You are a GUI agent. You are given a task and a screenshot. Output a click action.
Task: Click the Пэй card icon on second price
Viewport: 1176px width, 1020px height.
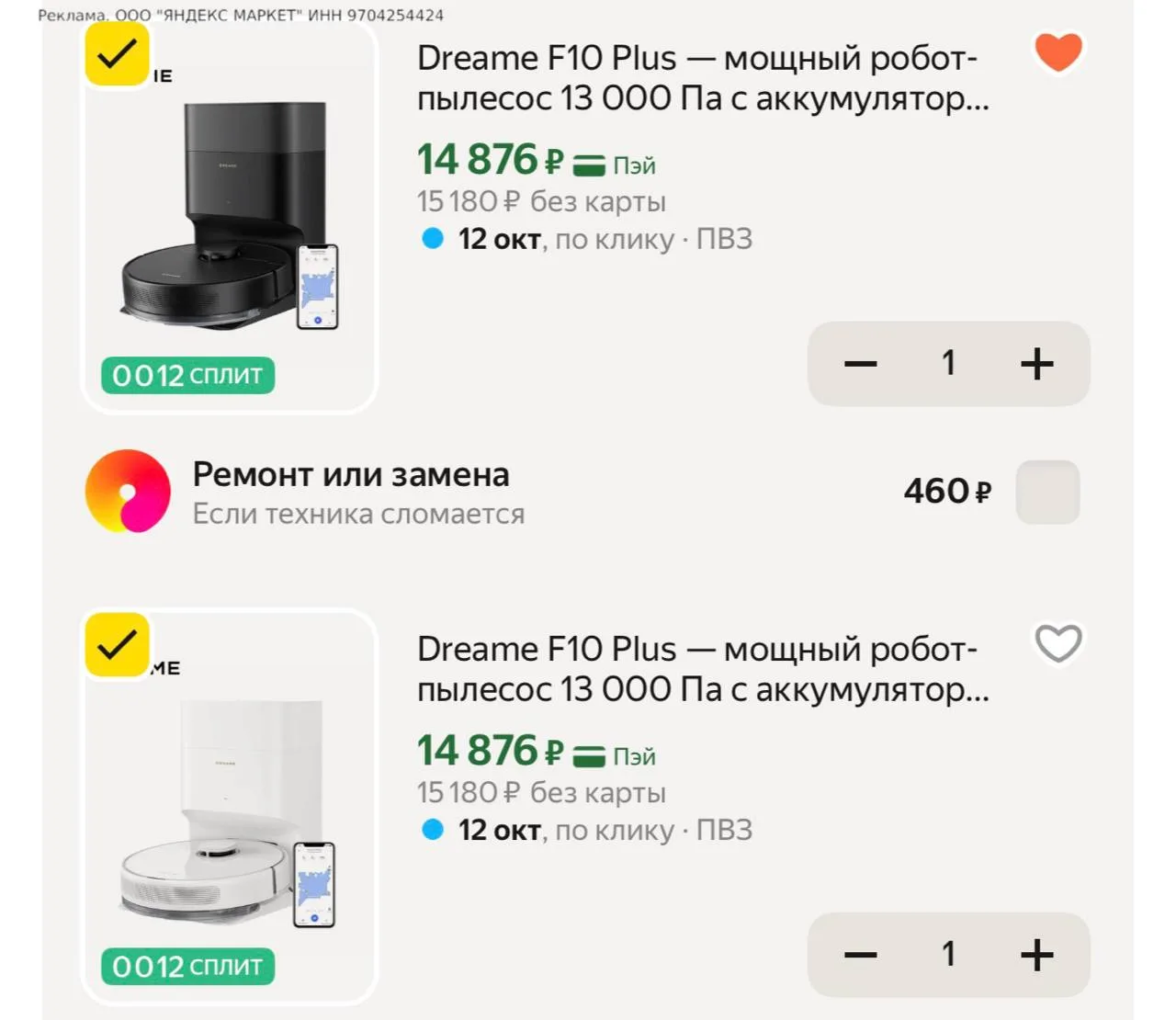[x=589, y=756]
